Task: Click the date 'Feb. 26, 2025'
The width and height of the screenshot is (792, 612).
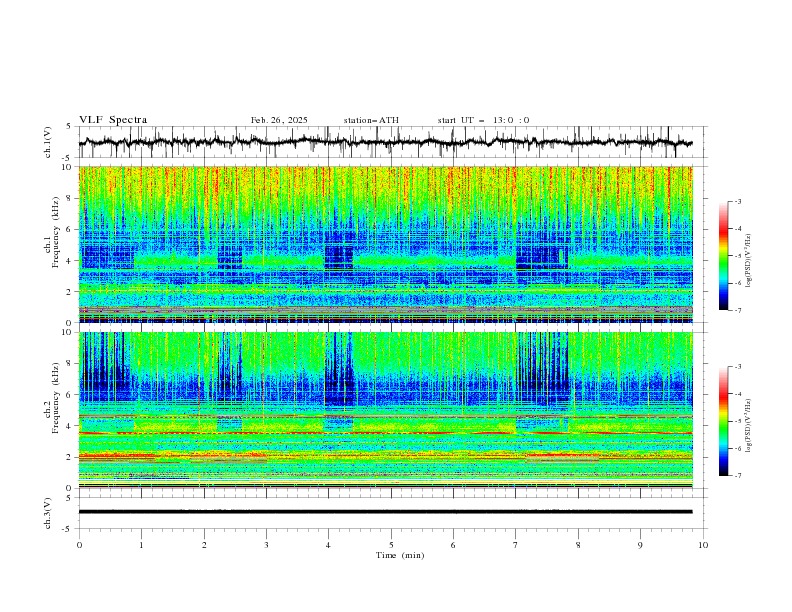Action: tap(279, 120)
